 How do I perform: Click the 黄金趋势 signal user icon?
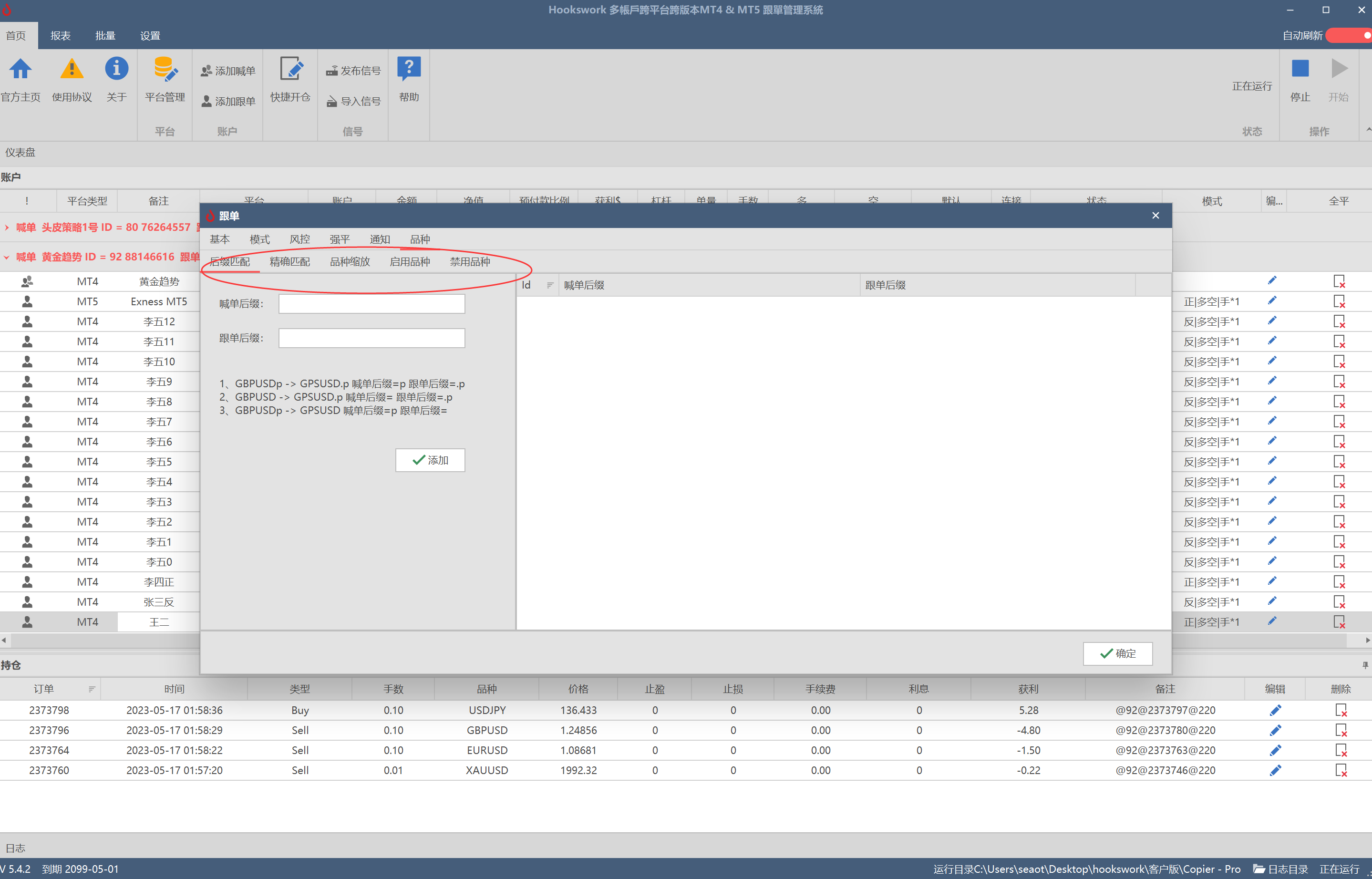coord(27,281)
